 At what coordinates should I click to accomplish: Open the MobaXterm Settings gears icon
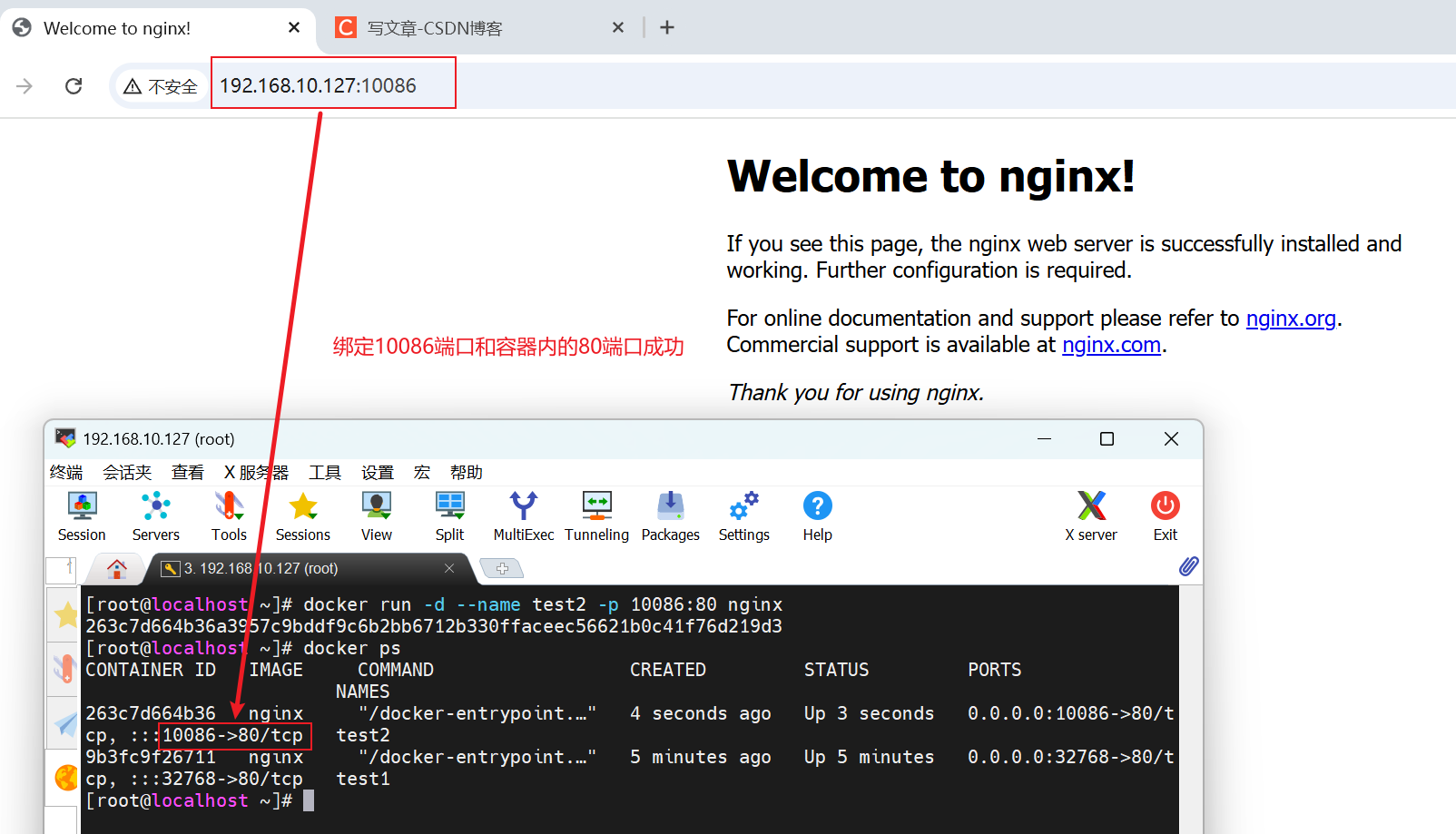point(744,516)
